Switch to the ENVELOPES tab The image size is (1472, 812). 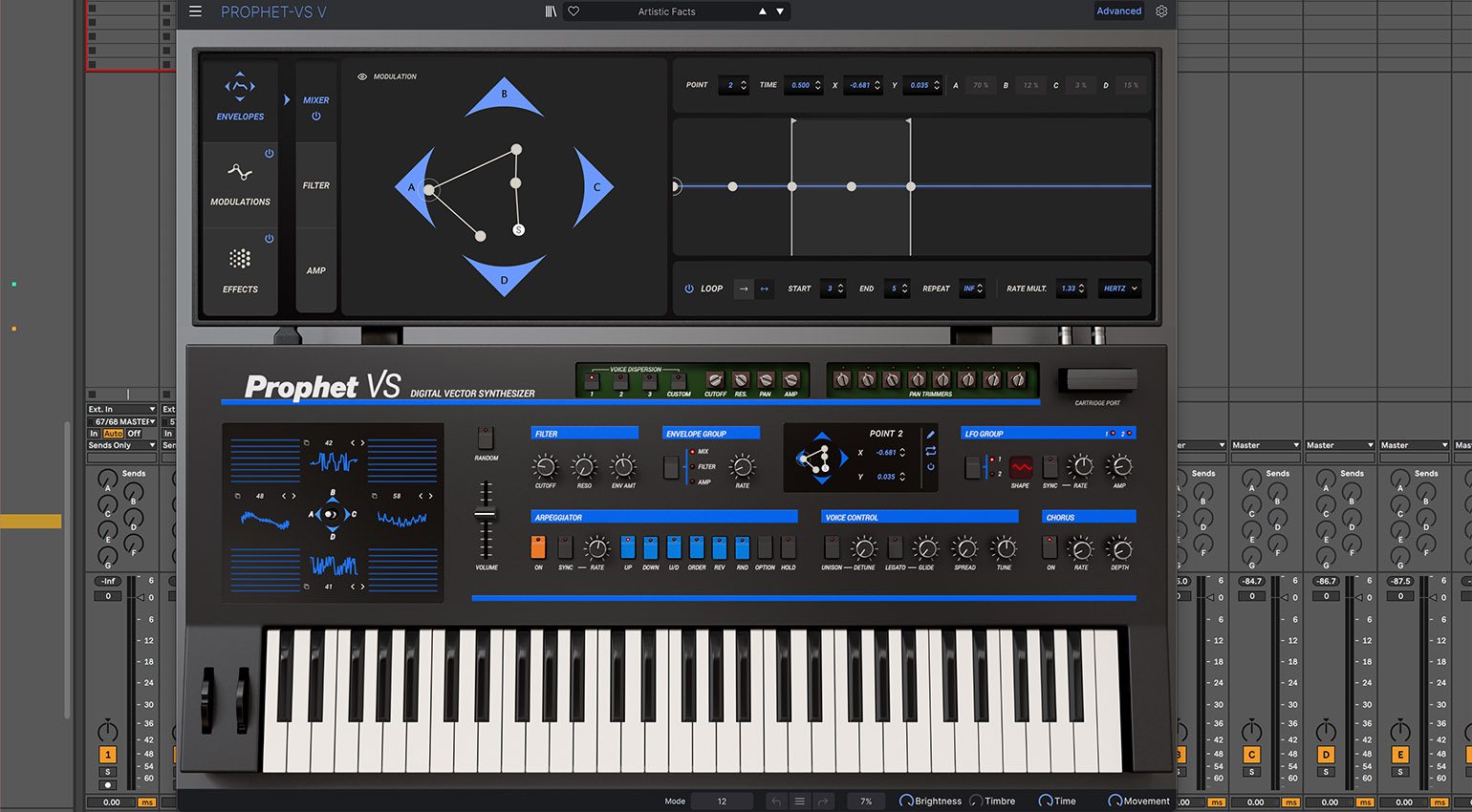pyautogui.click(x=240, y=98)
